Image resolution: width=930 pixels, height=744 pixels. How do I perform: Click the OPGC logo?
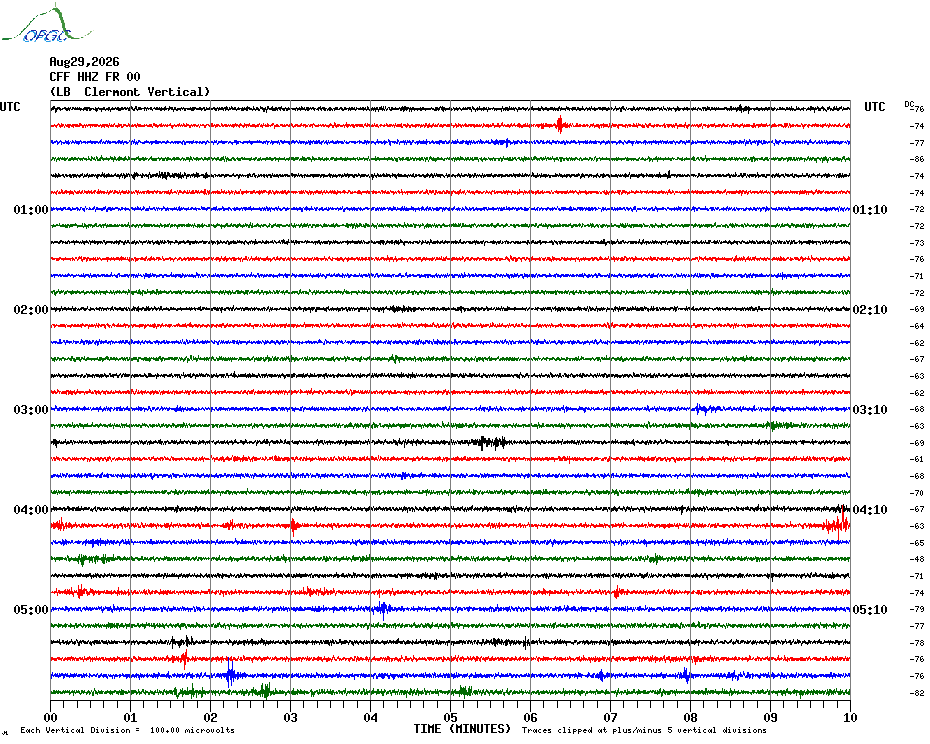pos(47,24)
